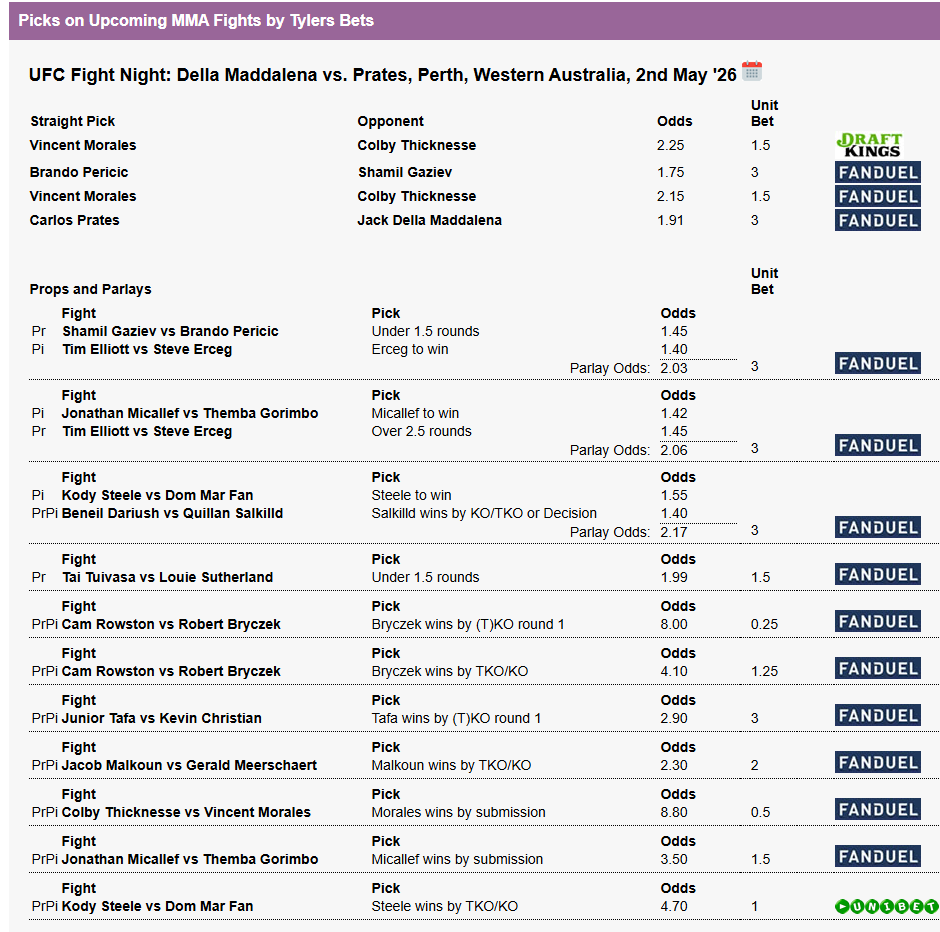Select Jonathan Micallef vs Themba Gorimbo parlay leg
The image size is (940, 932).
pyautogui.click(x=189, y=413)
